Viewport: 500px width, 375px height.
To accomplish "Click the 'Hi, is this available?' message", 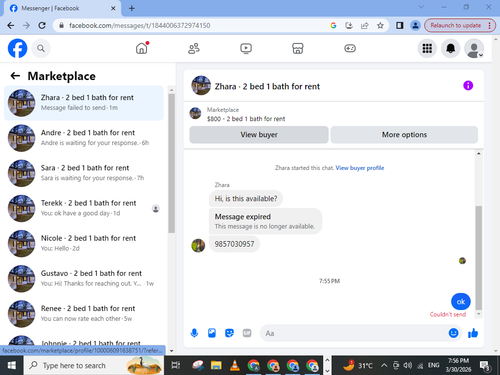I will (x=246, y=199).
